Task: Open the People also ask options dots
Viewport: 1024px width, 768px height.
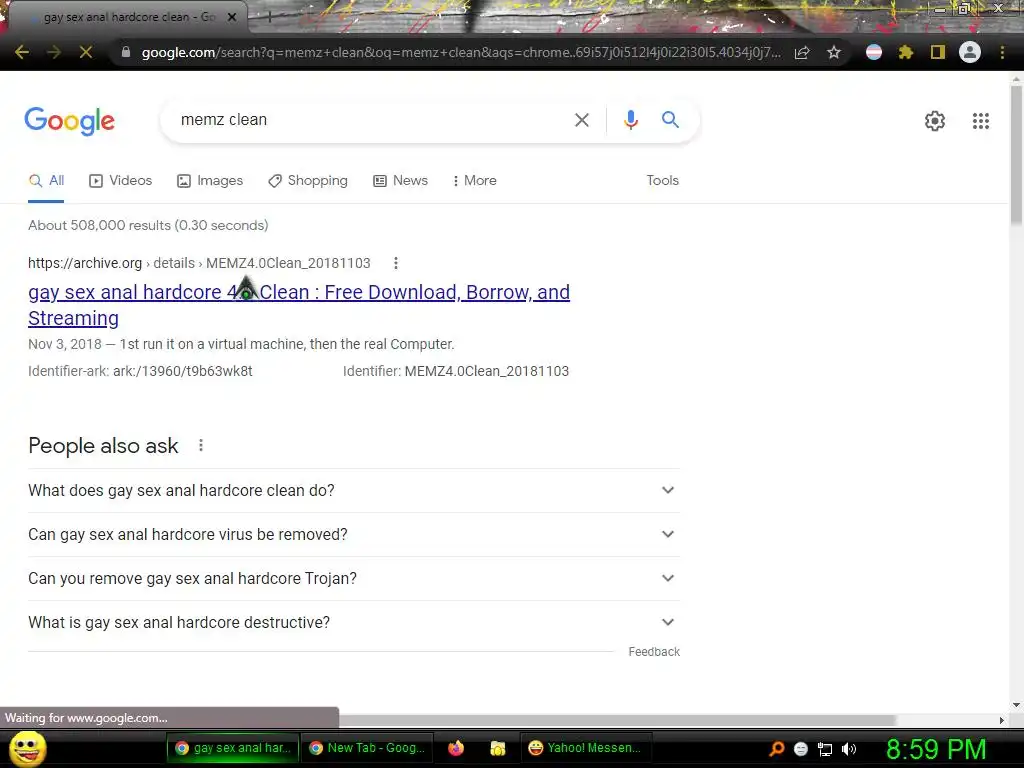Action: [x=201, y=445]
